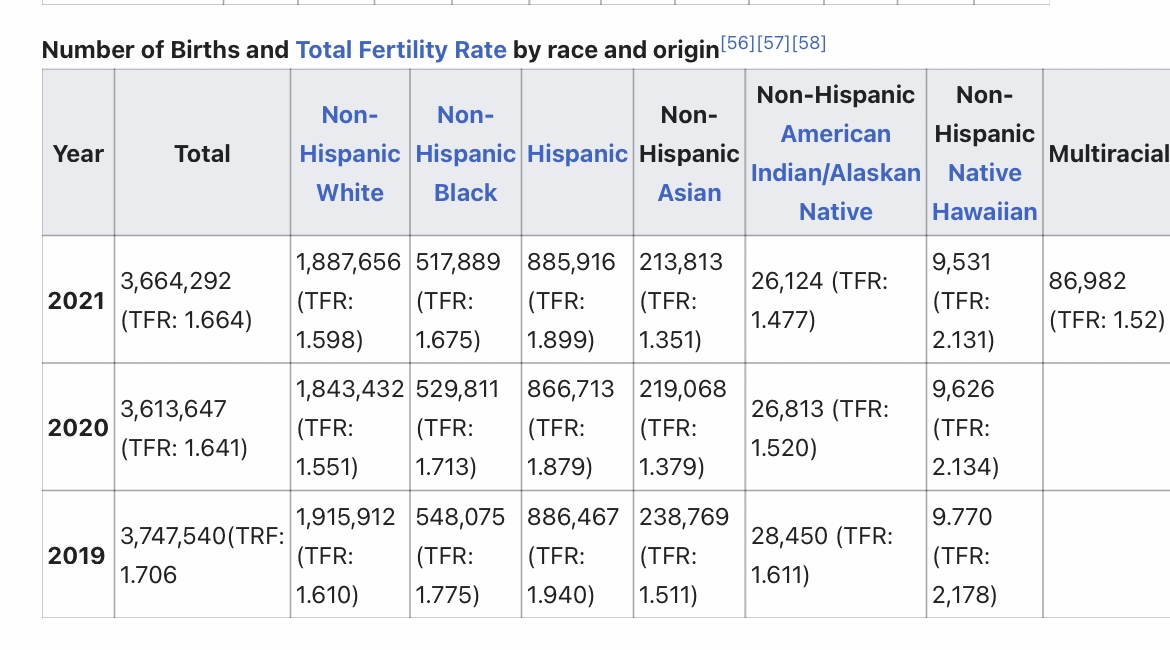Select cell 866,713 (TFR: 1.879)
The width and height of the screenshot is (1170, 650).
pyautogui.click(x=578, y=428)
